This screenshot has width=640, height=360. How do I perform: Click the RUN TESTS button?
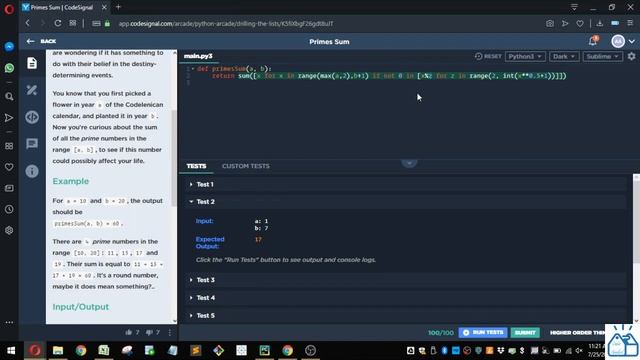tap(483, 333)
